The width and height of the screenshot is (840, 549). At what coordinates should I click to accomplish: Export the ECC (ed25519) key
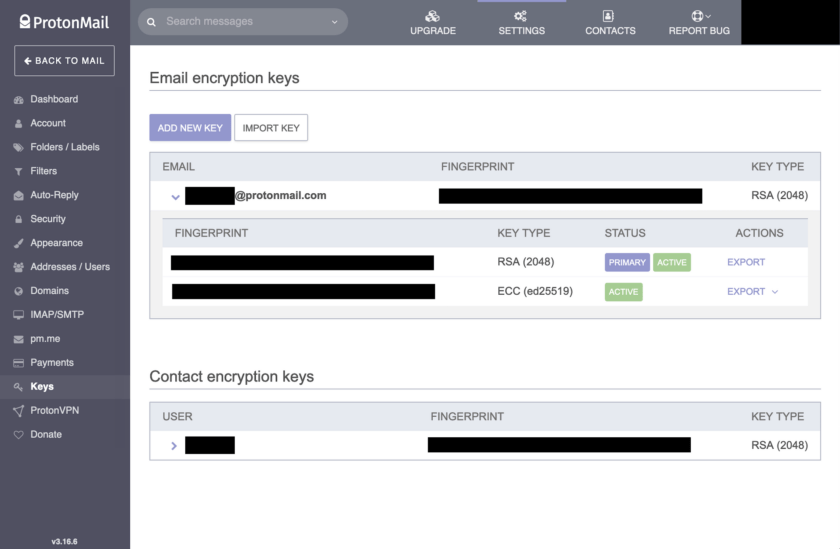pyautogui.click(x=746, y=292)
